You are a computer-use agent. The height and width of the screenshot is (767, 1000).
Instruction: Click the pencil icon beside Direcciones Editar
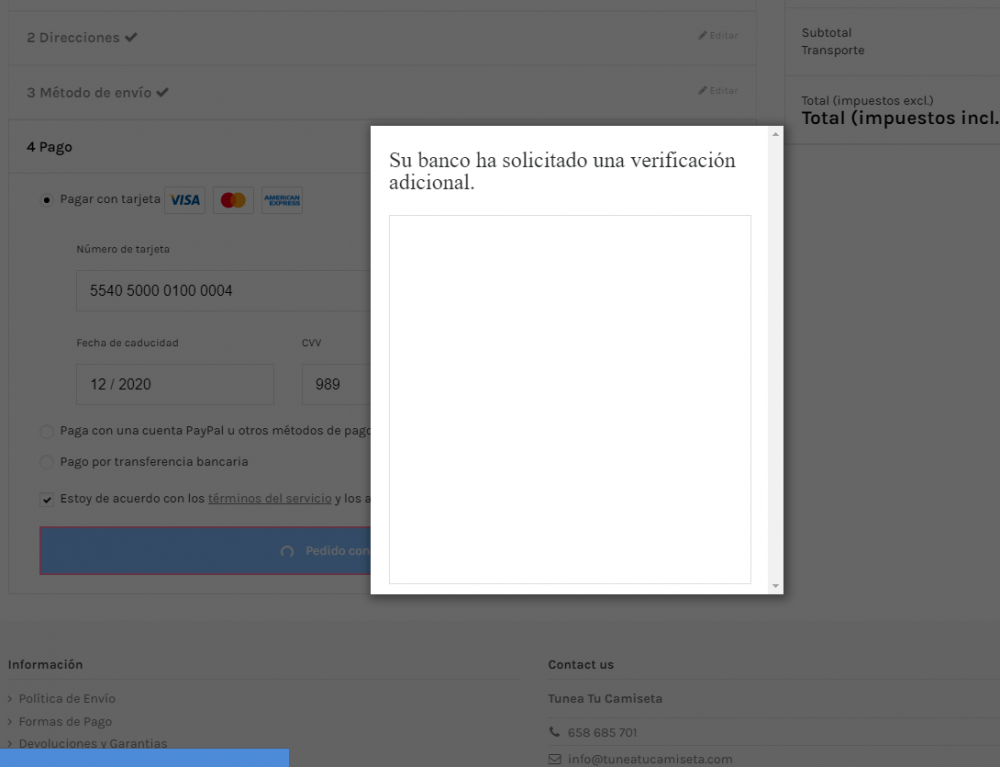point(702,36)
